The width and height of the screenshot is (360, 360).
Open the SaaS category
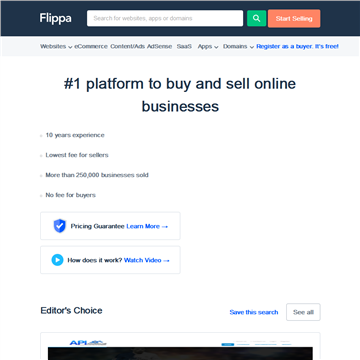(184, 47)
